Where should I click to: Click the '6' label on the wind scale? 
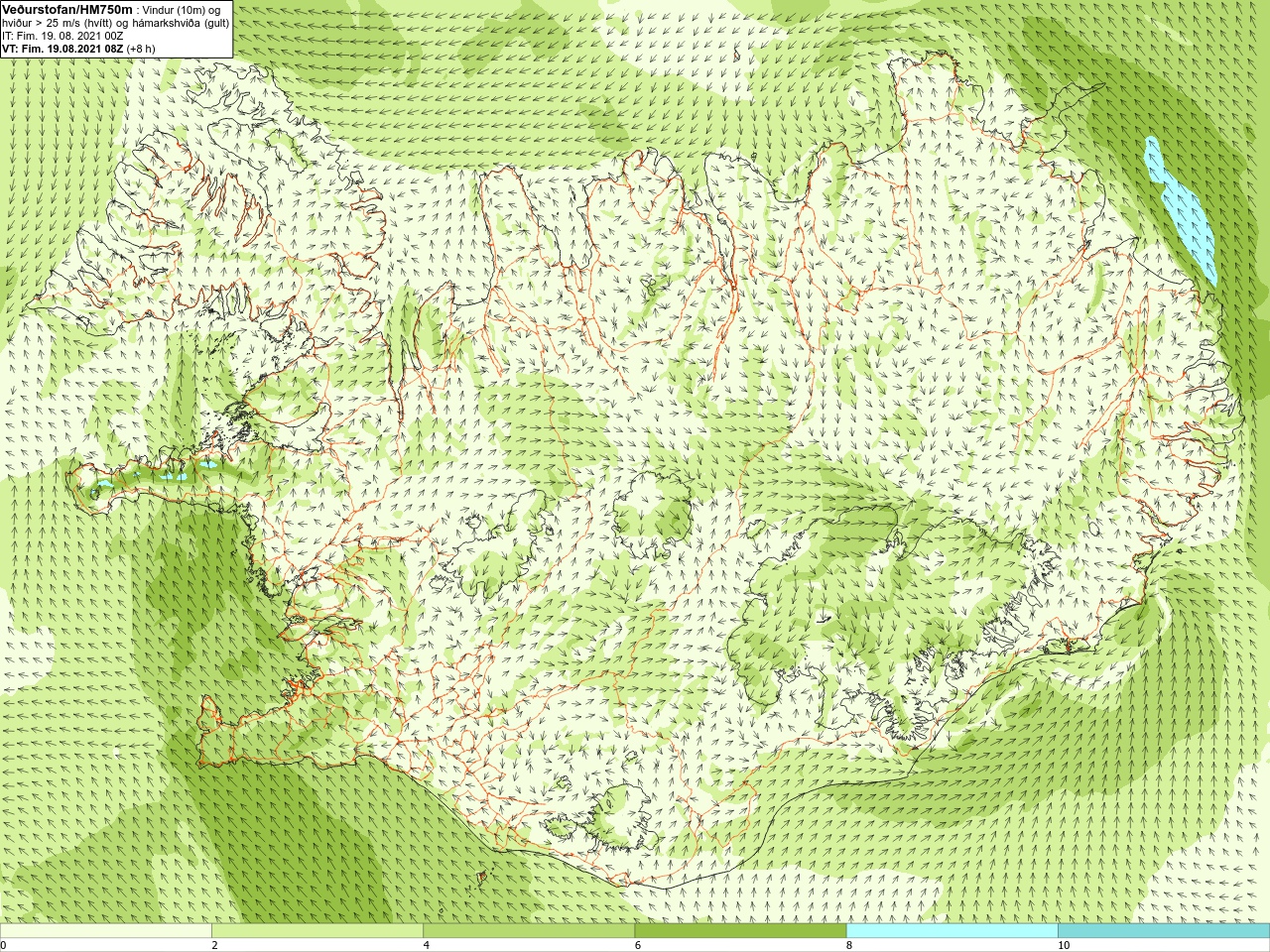[638, 945]
